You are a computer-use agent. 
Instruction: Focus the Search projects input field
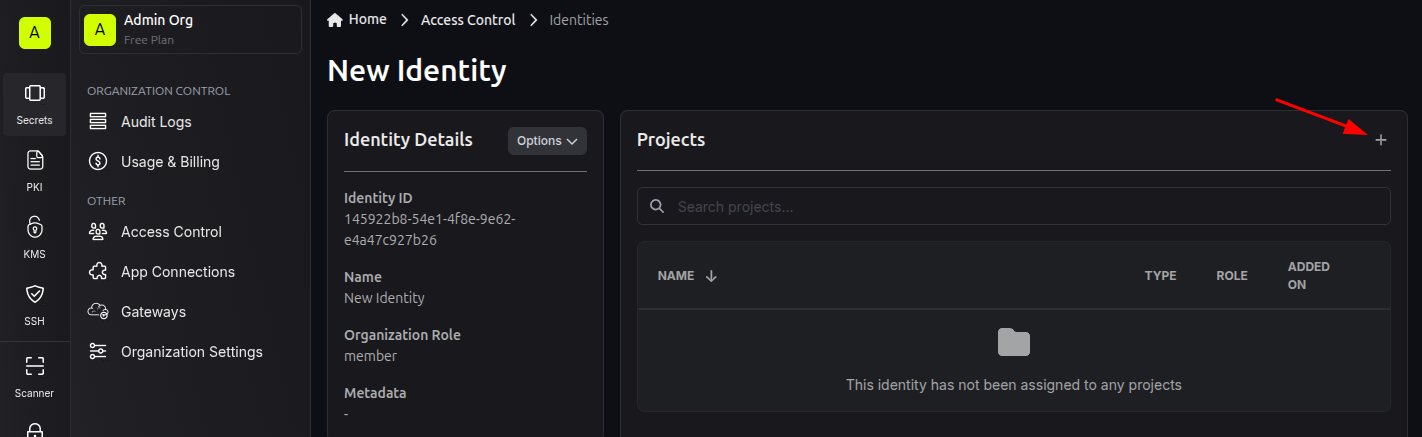(x=1014, y=206)
